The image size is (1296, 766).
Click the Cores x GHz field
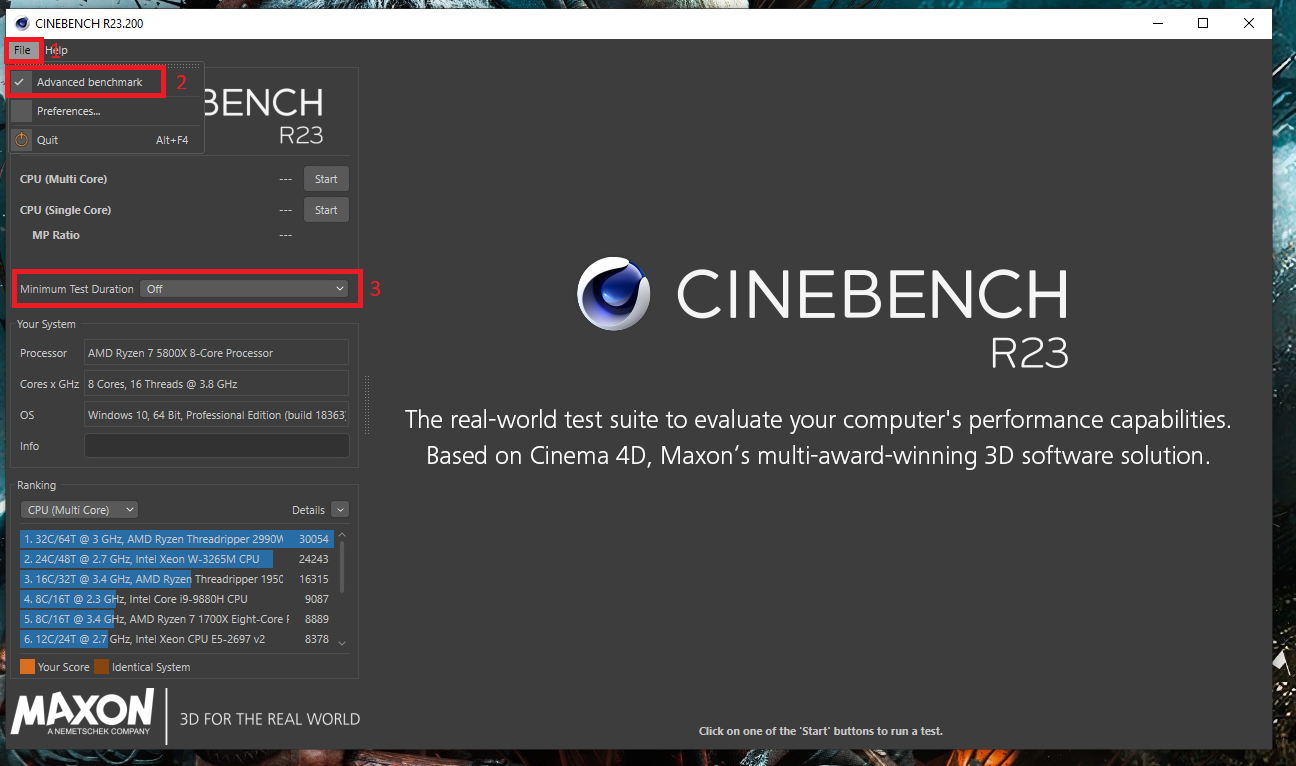point(216,384)
